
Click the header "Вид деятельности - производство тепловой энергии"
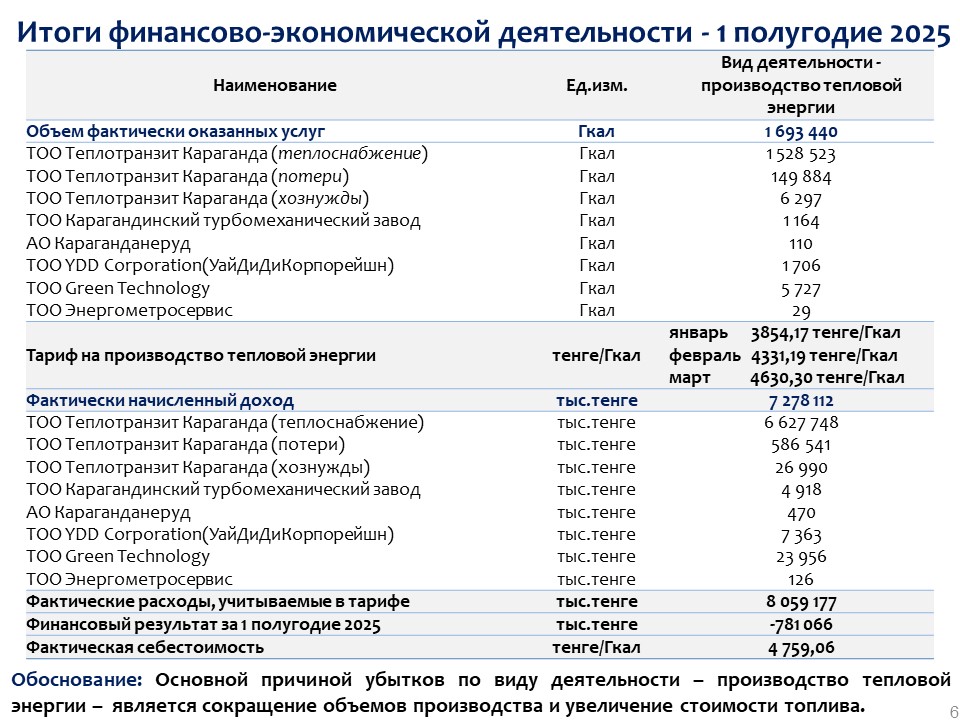801,85
